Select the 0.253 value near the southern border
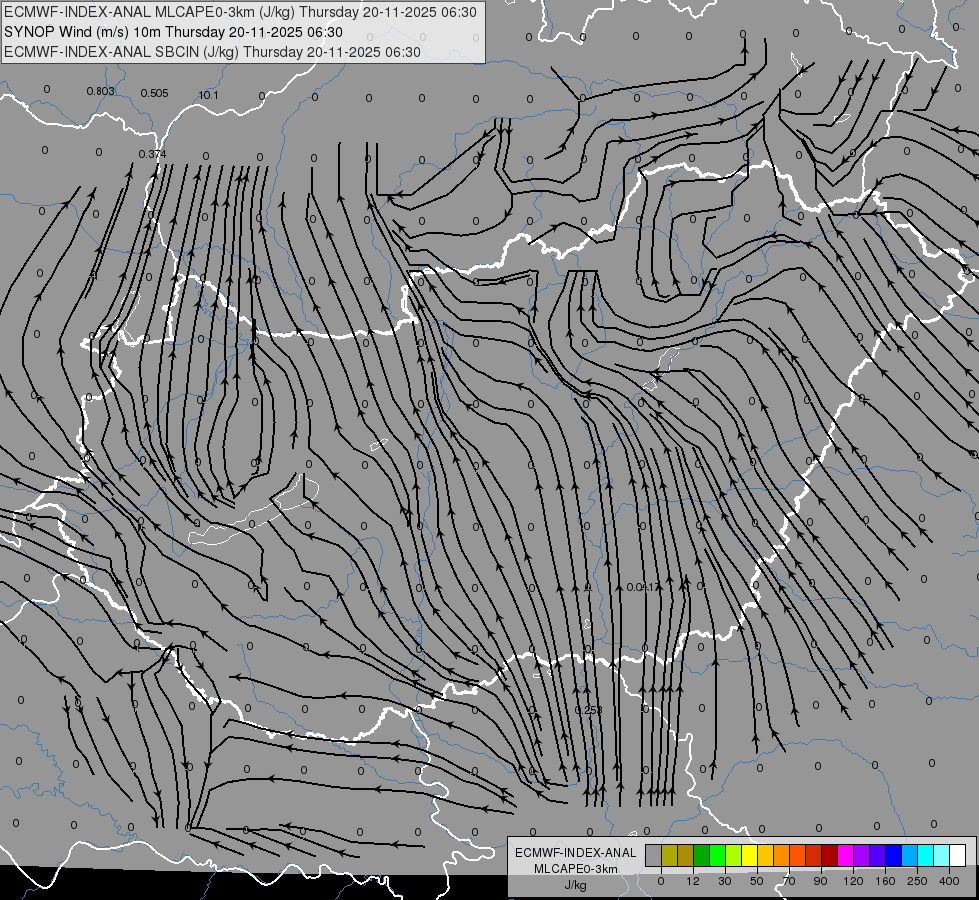979x900 pixels. tap(589, 710)
